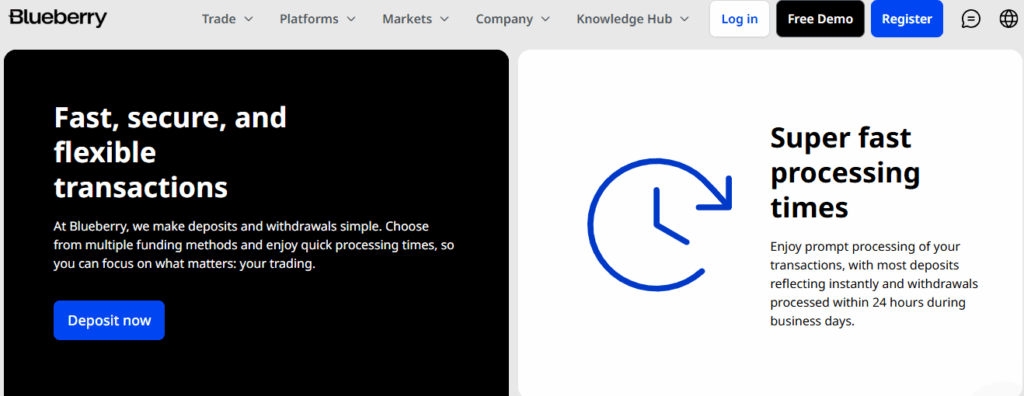The width and height of the screenshot is (1024, 396).
Task: Select the 'Fast, secure, and flexible transactions' heading
Action: pyautogui.click(x=170, y=152)
